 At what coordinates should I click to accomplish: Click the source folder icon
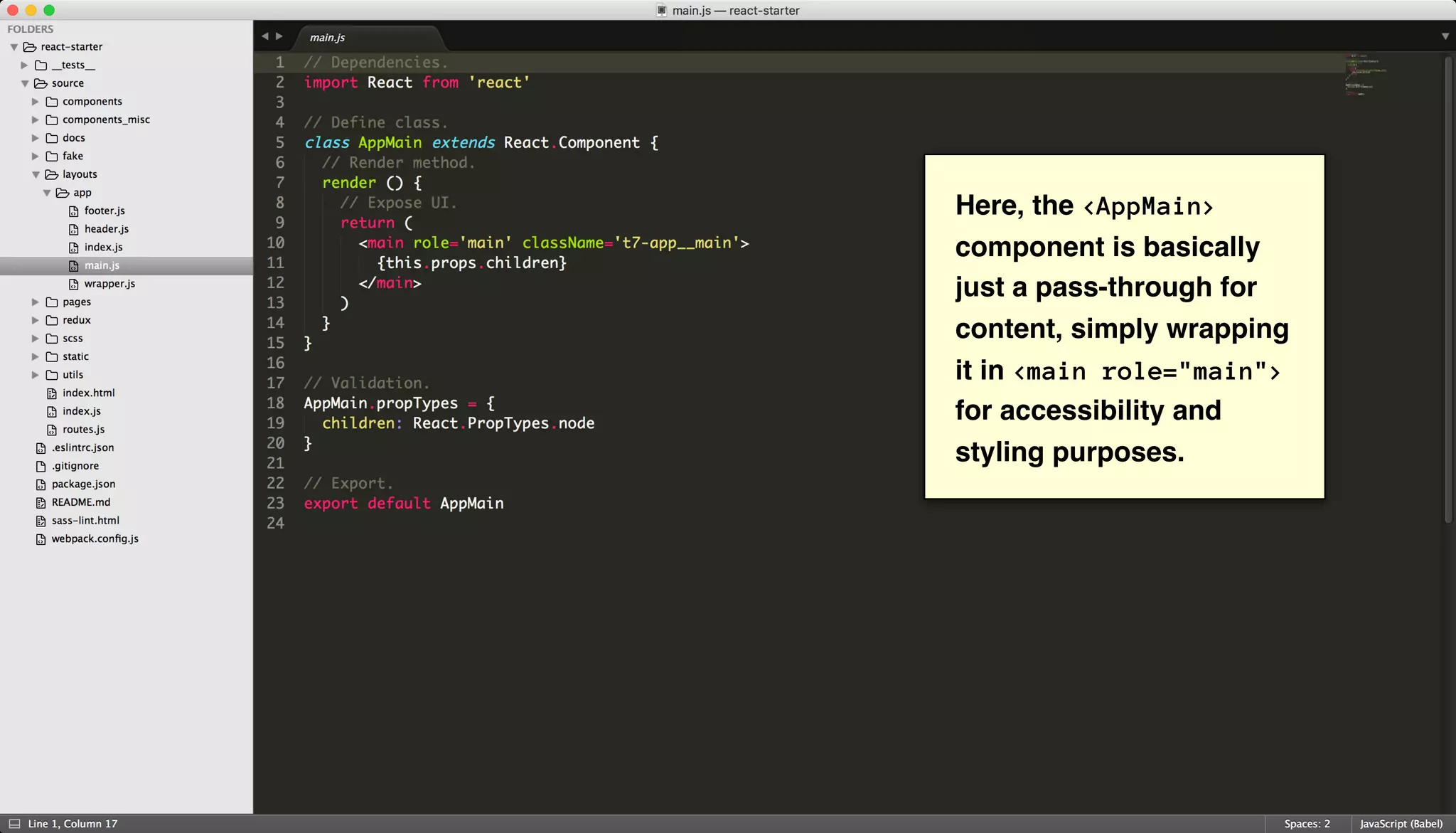[41, 83]
